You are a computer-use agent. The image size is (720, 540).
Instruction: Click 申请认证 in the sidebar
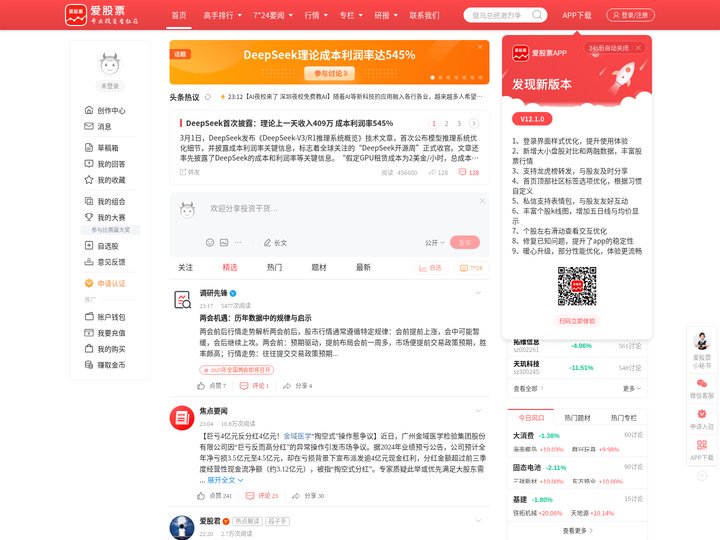105,283
